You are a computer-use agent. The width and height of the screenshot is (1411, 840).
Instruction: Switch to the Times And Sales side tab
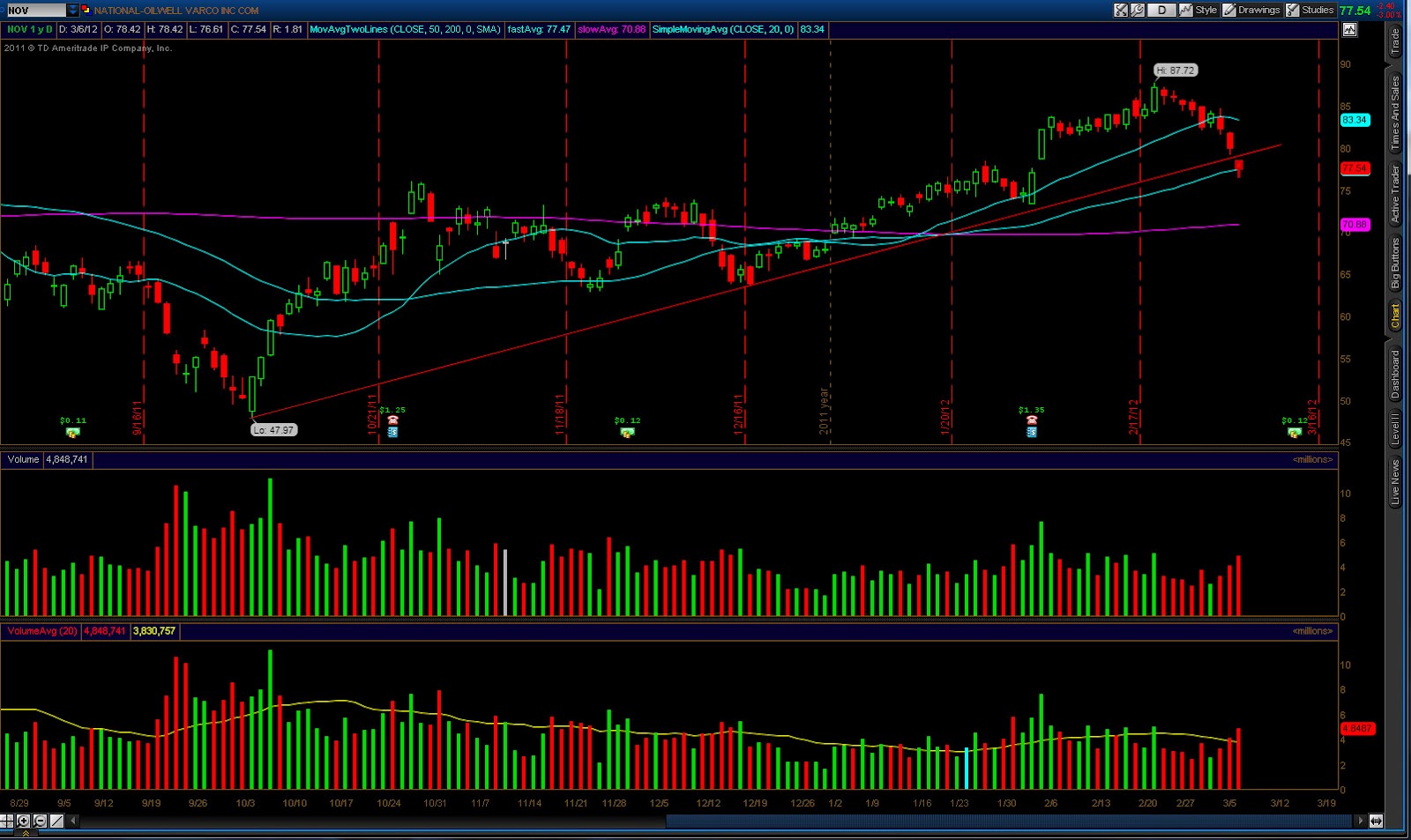tap(1395, 112)
